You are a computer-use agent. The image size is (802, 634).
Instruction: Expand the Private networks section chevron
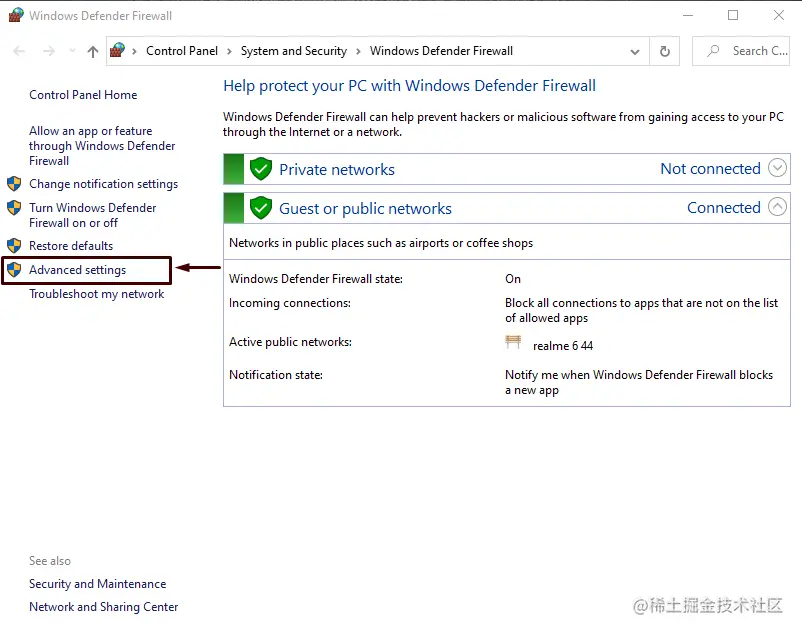[x=777, y=168]
